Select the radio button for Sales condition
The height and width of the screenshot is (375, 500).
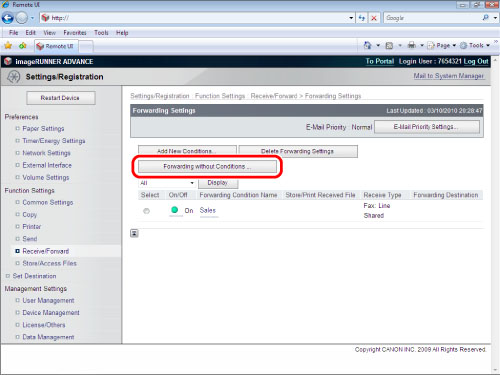[x=146, y=211]
